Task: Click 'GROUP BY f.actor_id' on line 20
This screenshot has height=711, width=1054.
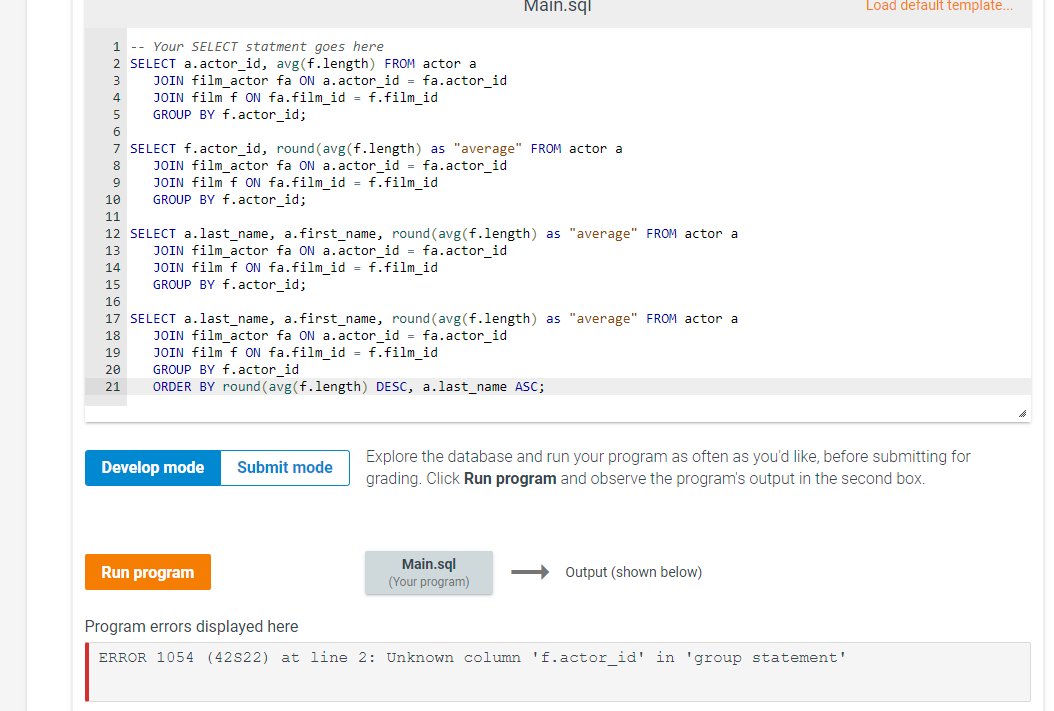Action: point(226,370)
